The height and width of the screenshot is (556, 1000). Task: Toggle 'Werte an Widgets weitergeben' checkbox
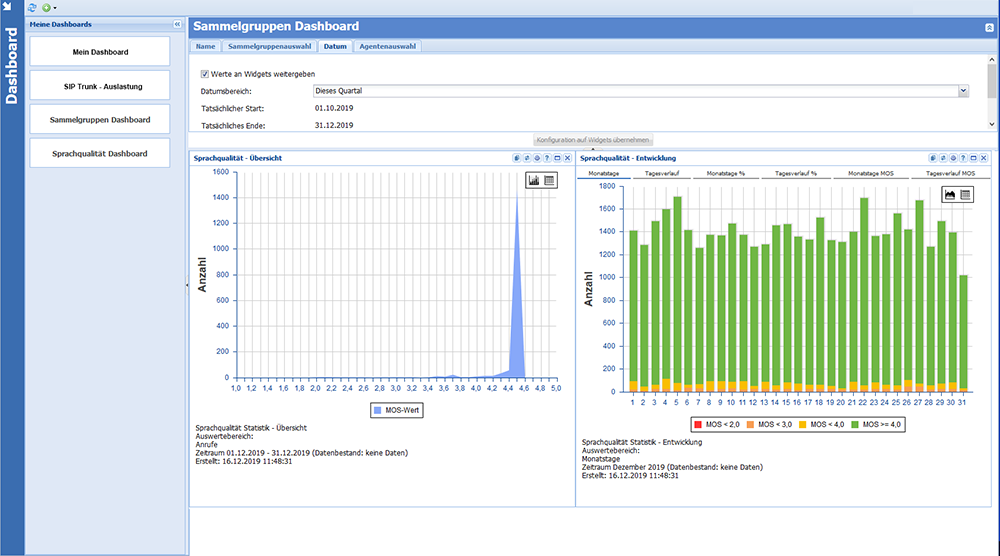(x=205, y=74)
